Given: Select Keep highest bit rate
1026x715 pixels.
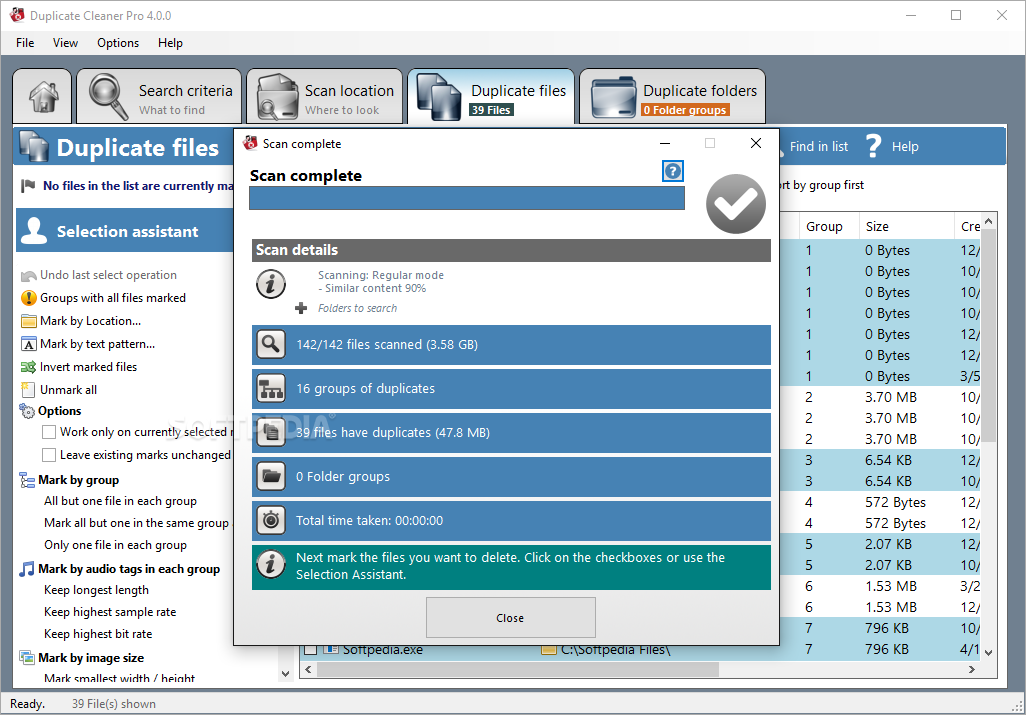Looking at the screenshot, I should (x=98, y=634).
